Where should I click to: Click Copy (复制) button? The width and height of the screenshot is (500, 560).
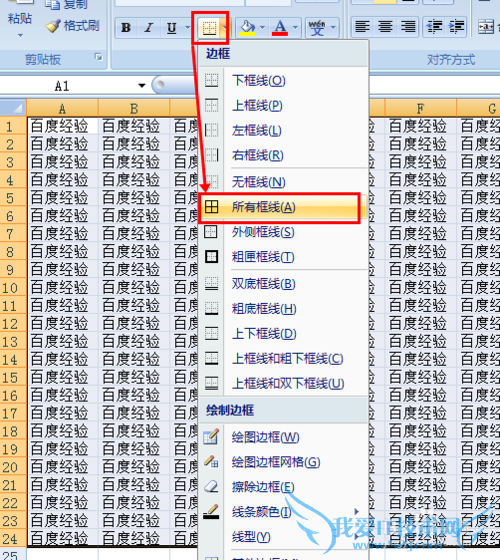(x=66, y=4)
